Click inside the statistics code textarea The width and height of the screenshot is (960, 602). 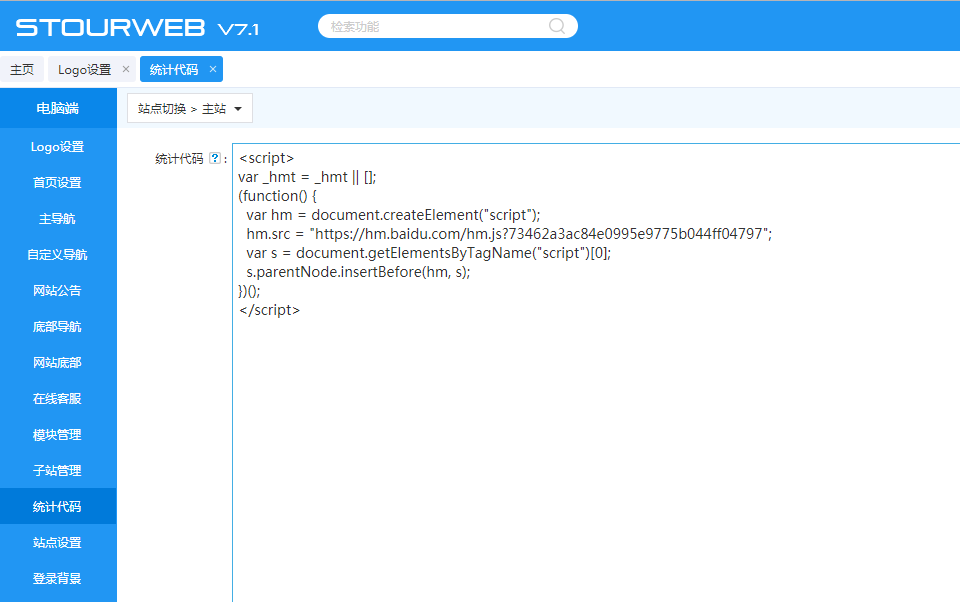(x=595, y=450)
